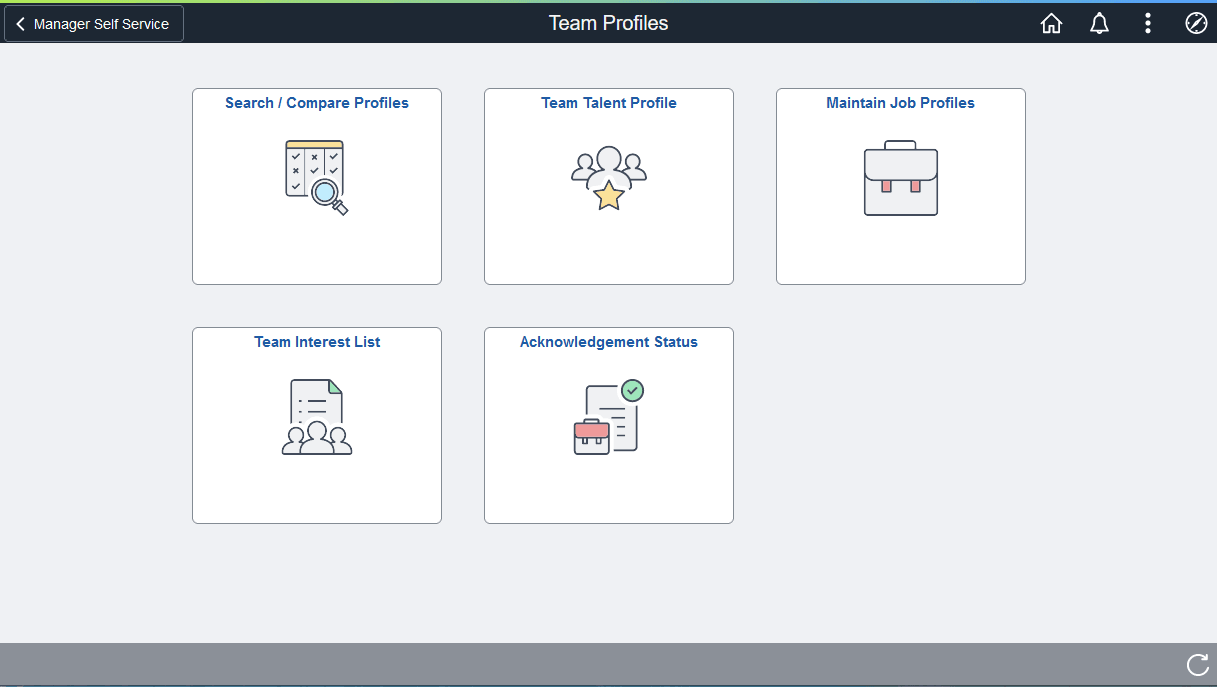The width and height of the screenshot is (1217, 687).
Task: Open the NavBar compass icon
Action: [x=1196, y=22]
